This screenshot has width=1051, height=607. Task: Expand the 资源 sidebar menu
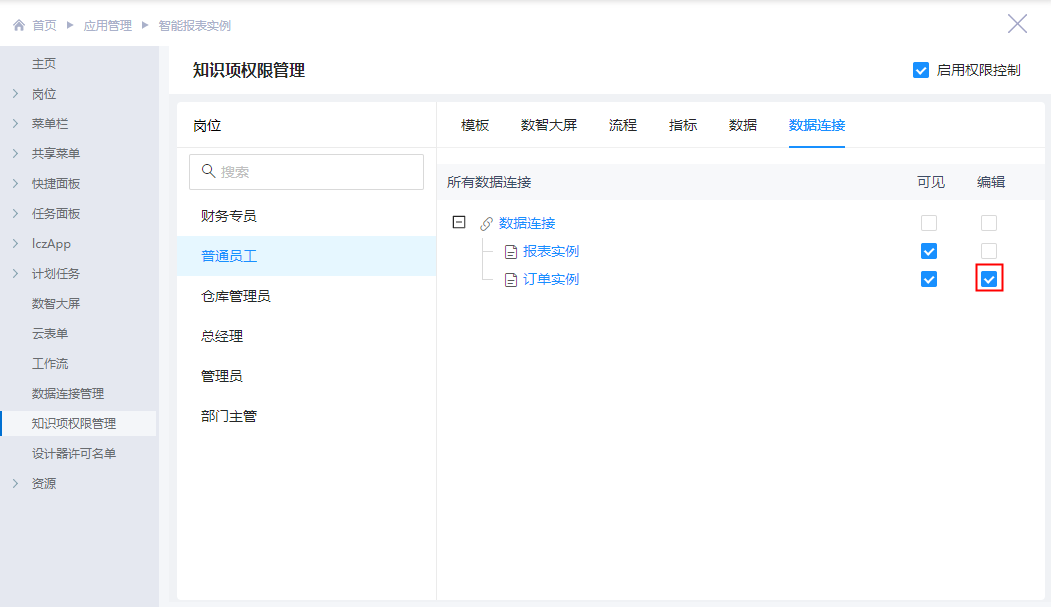[x=15, y=484]
